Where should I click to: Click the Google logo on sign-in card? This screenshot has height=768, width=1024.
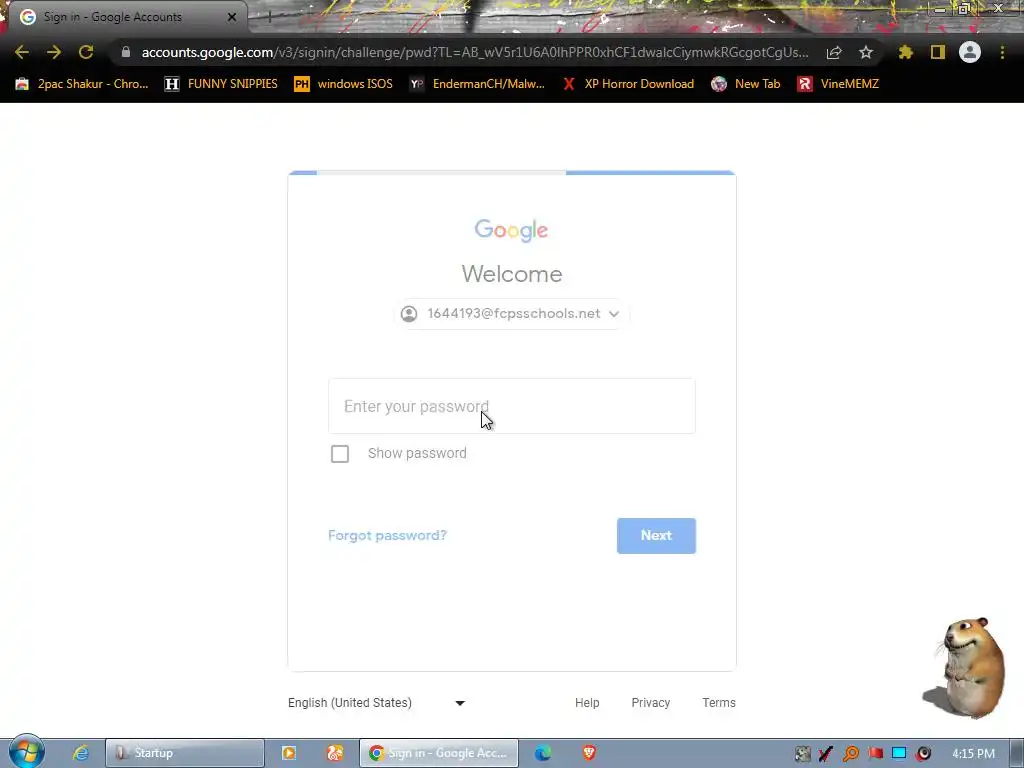(x=511, y=230)
